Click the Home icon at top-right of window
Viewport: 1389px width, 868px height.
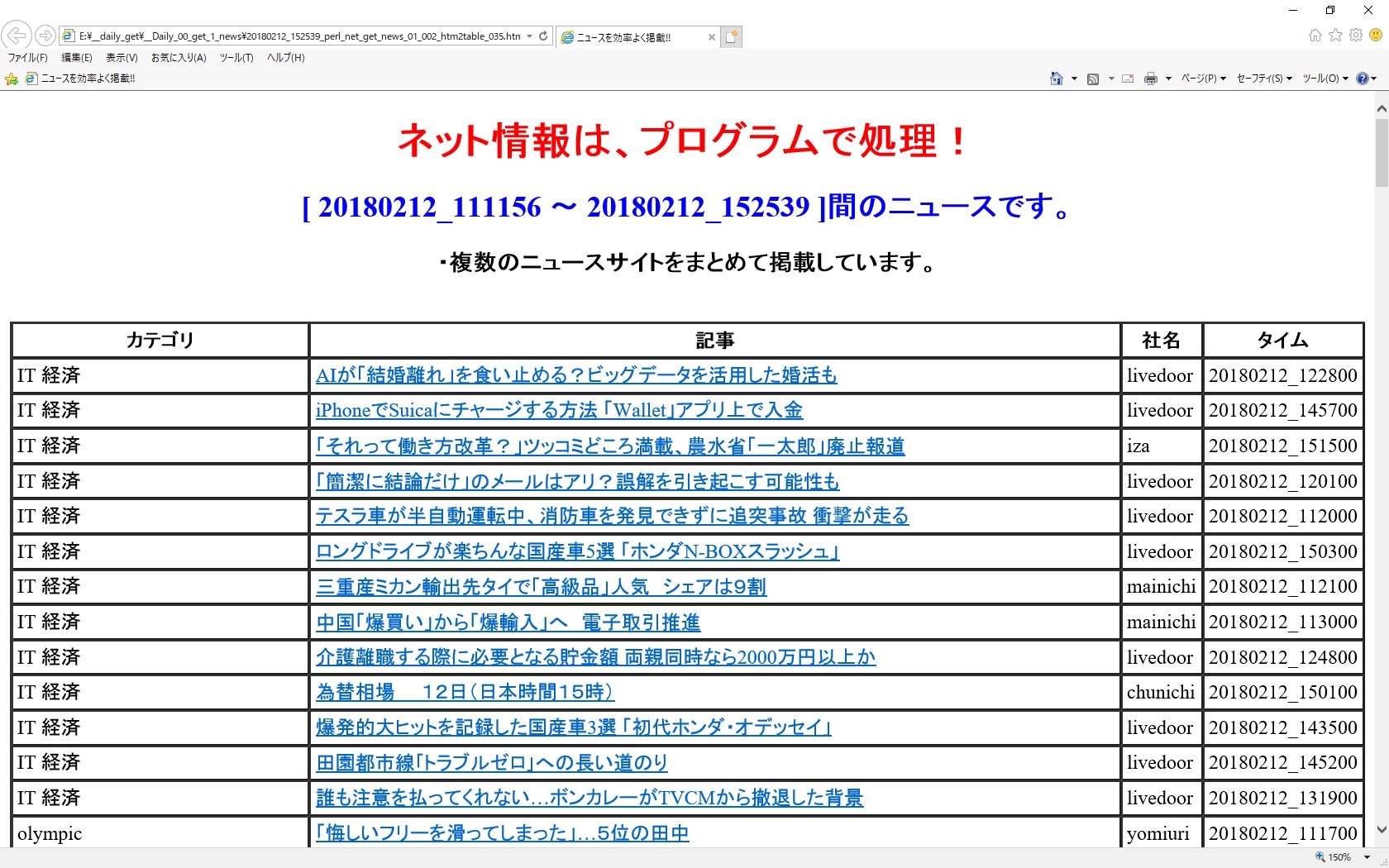[1315, 35]
